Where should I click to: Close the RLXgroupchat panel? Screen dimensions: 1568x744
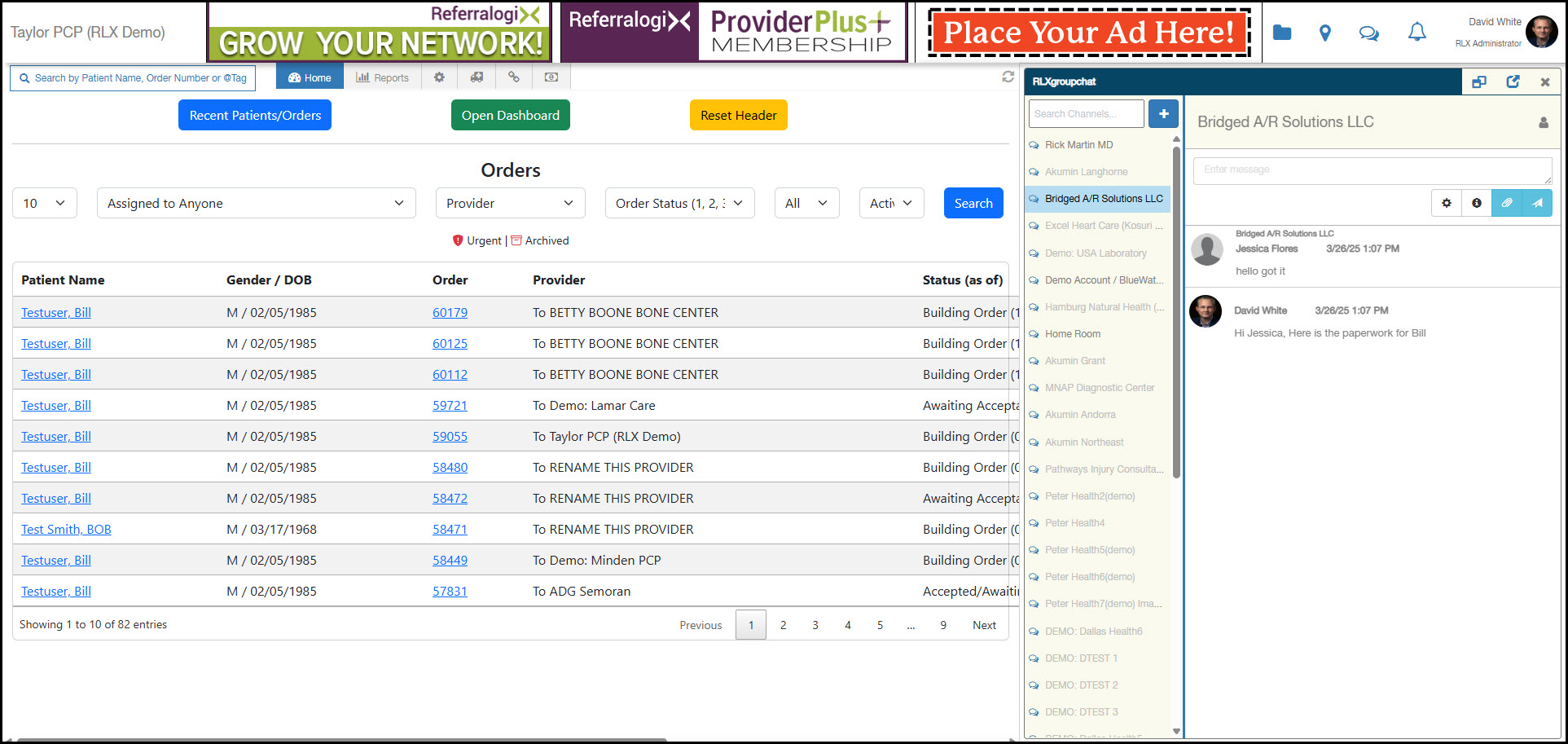pyautogui.click(x=1545, y=81)
